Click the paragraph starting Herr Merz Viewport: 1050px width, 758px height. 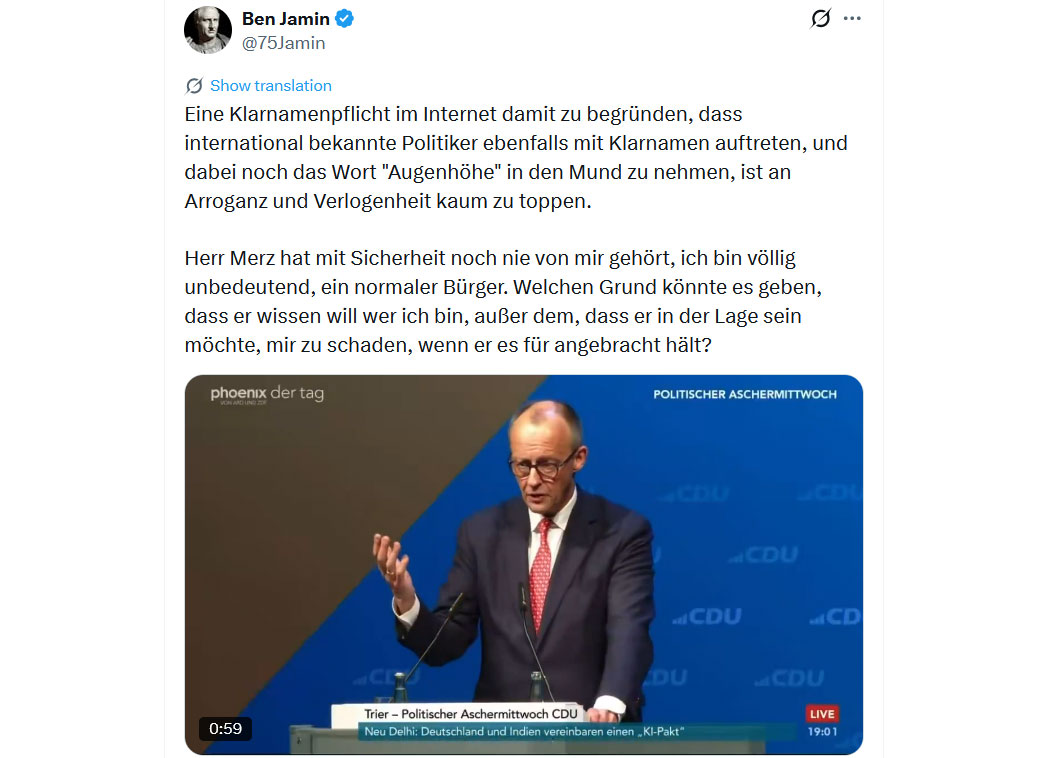(503, 301)
